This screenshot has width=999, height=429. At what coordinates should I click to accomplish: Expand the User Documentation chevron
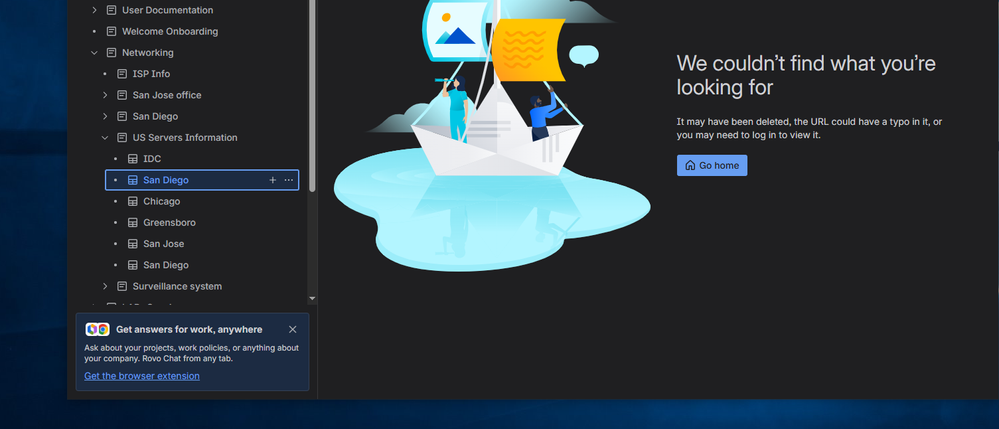pos(94,10)
